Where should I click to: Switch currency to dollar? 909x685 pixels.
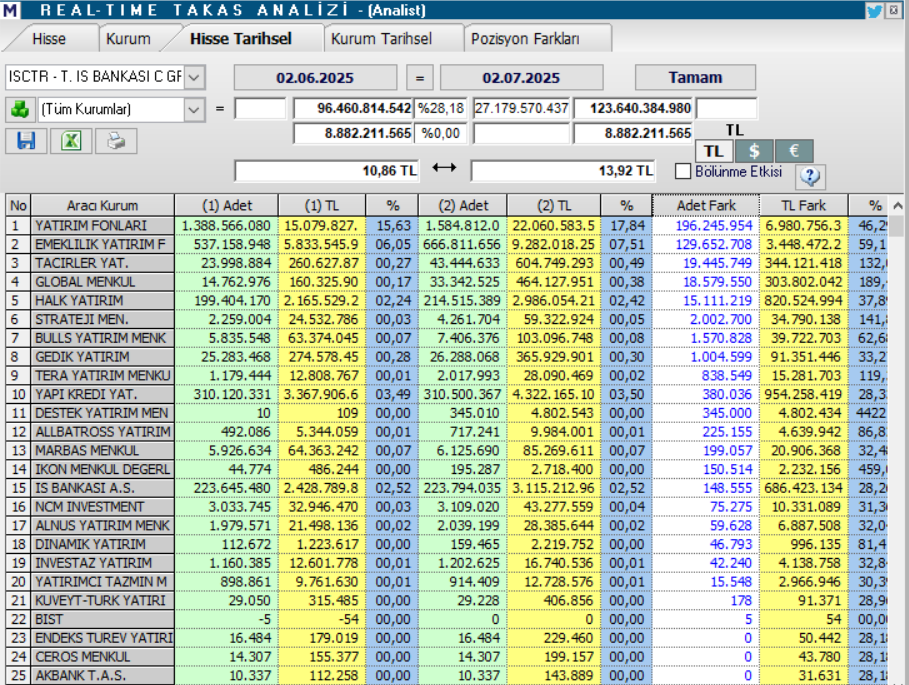pos(754,151)
